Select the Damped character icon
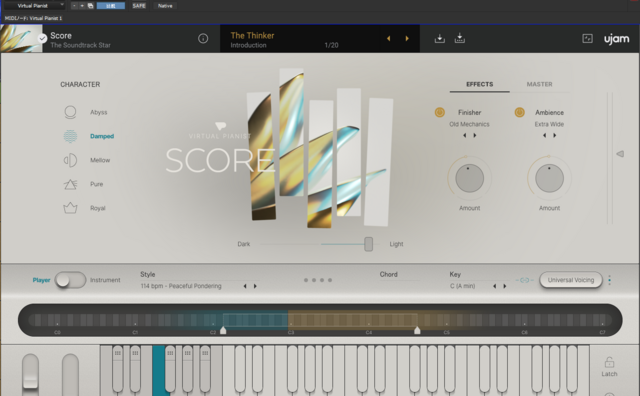Viewport: 640px width, 396px height. tap(70, 136)
